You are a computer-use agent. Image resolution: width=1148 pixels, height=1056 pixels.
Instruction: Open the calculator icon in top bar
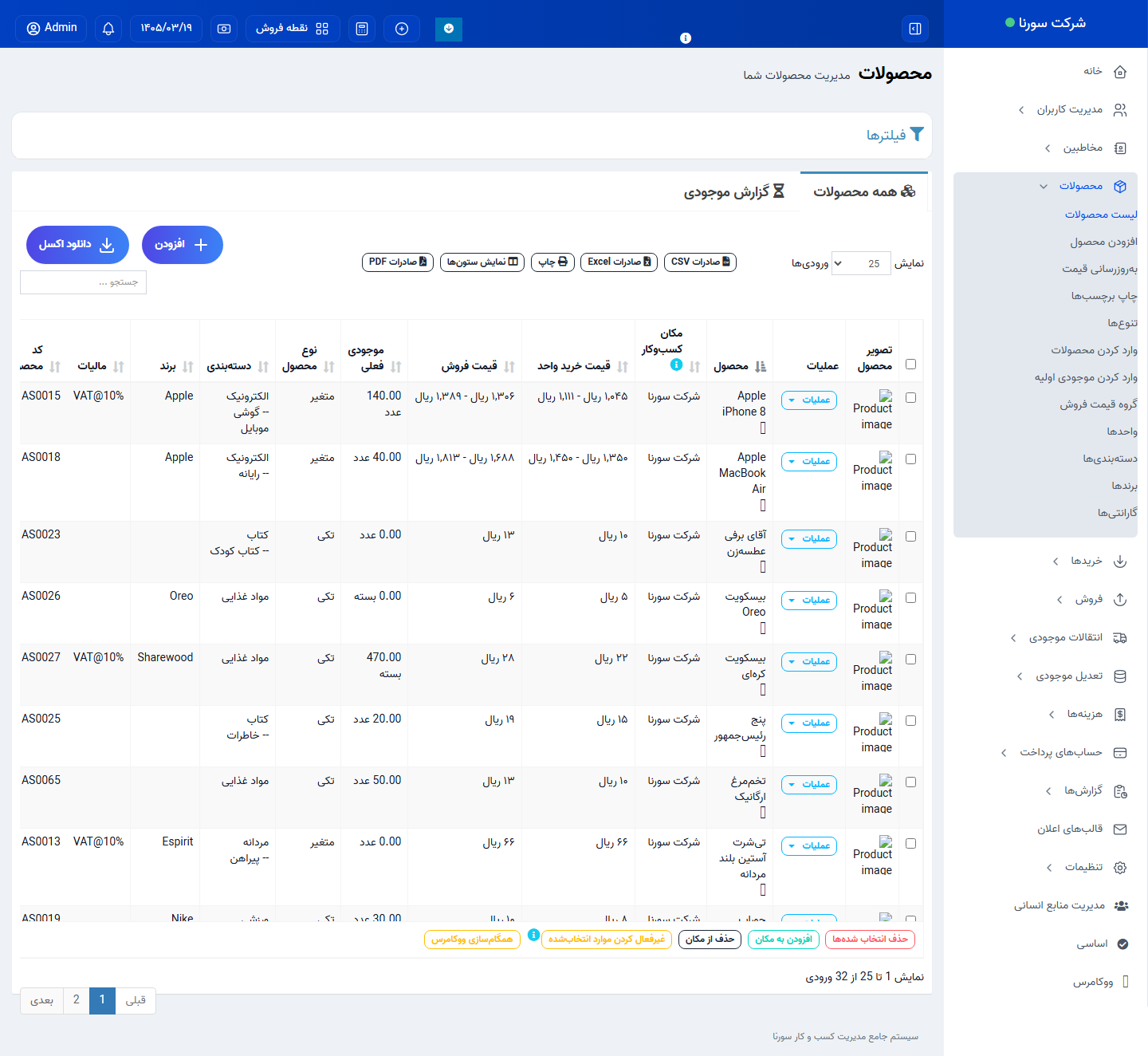(362, 29)
